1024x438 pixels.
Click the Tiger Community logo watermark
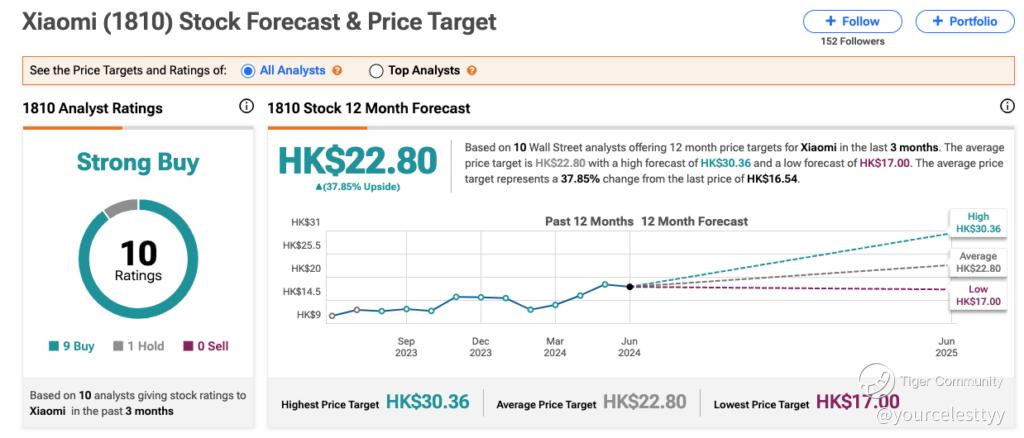876,382
